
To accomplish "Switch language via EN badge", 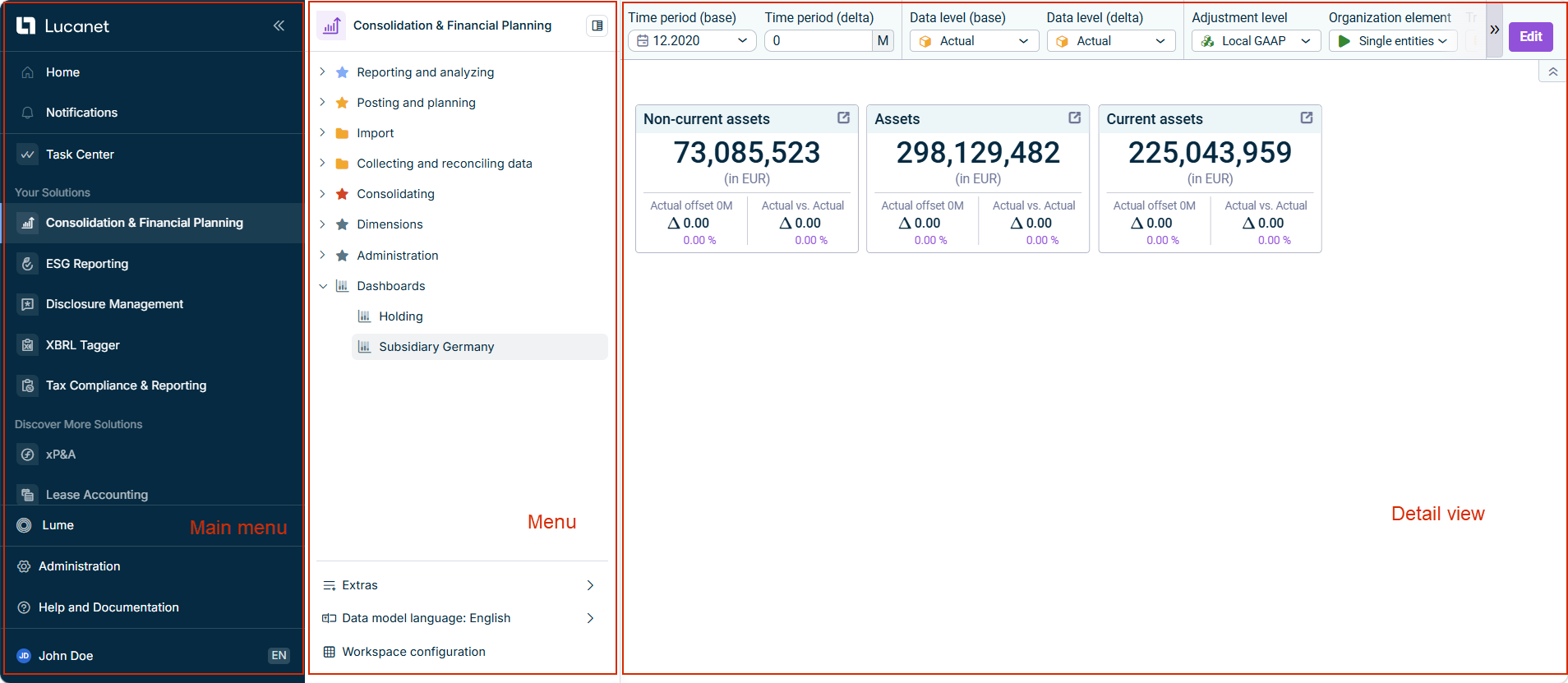I will pyautogui.click(x=279, y=655).
